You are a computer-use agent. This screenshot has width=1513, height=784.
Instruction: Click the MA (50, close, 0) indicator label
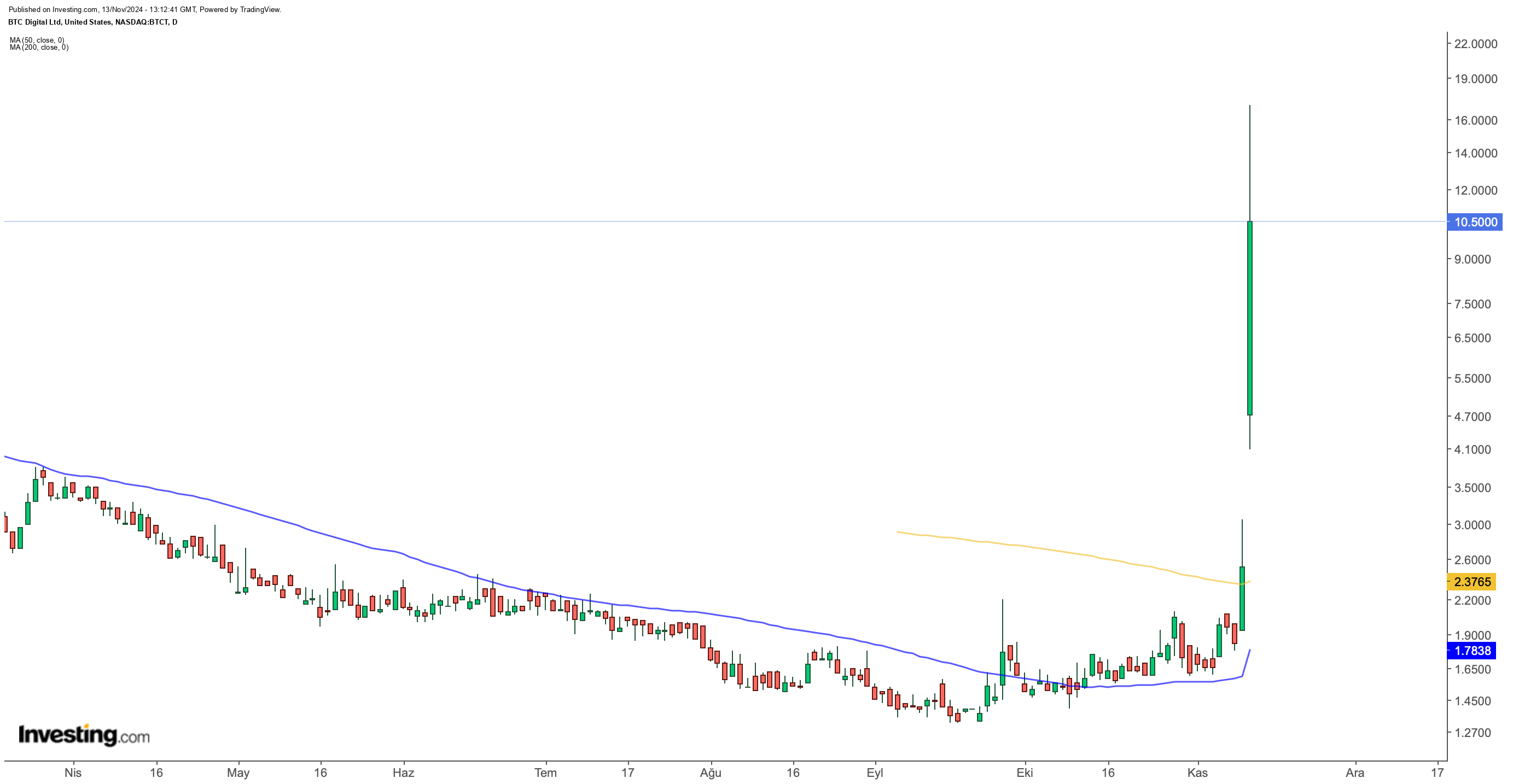coord(37,40)
